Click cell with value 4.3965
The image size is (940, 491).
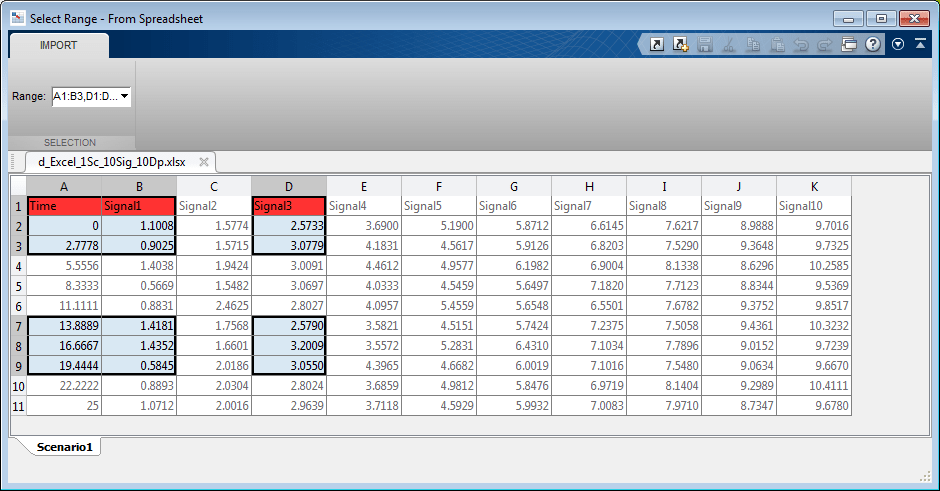[364, 366]
